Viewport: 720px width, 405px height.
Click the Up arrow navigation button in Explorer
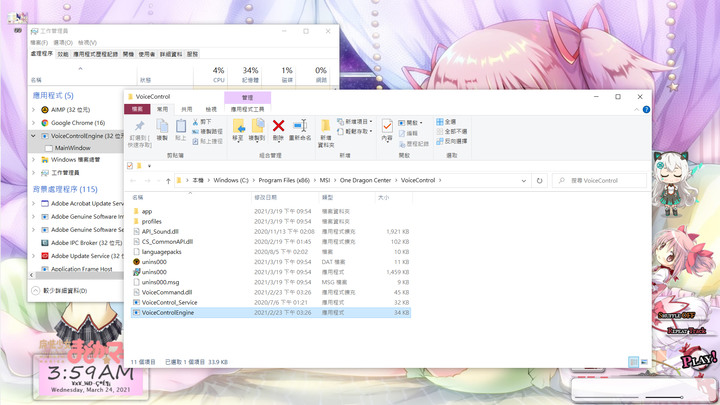[168, 181]
